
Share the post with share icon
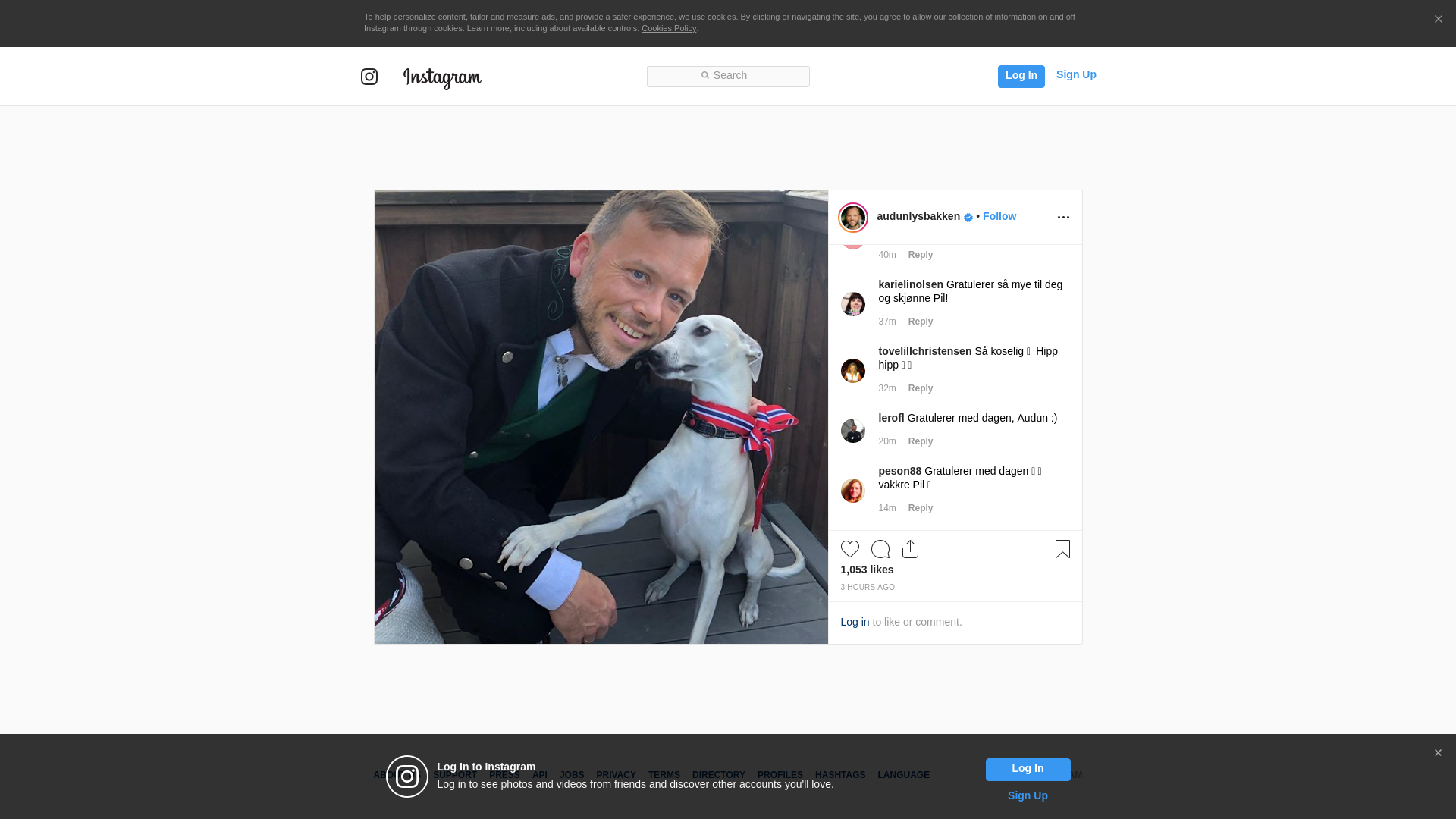911,549
